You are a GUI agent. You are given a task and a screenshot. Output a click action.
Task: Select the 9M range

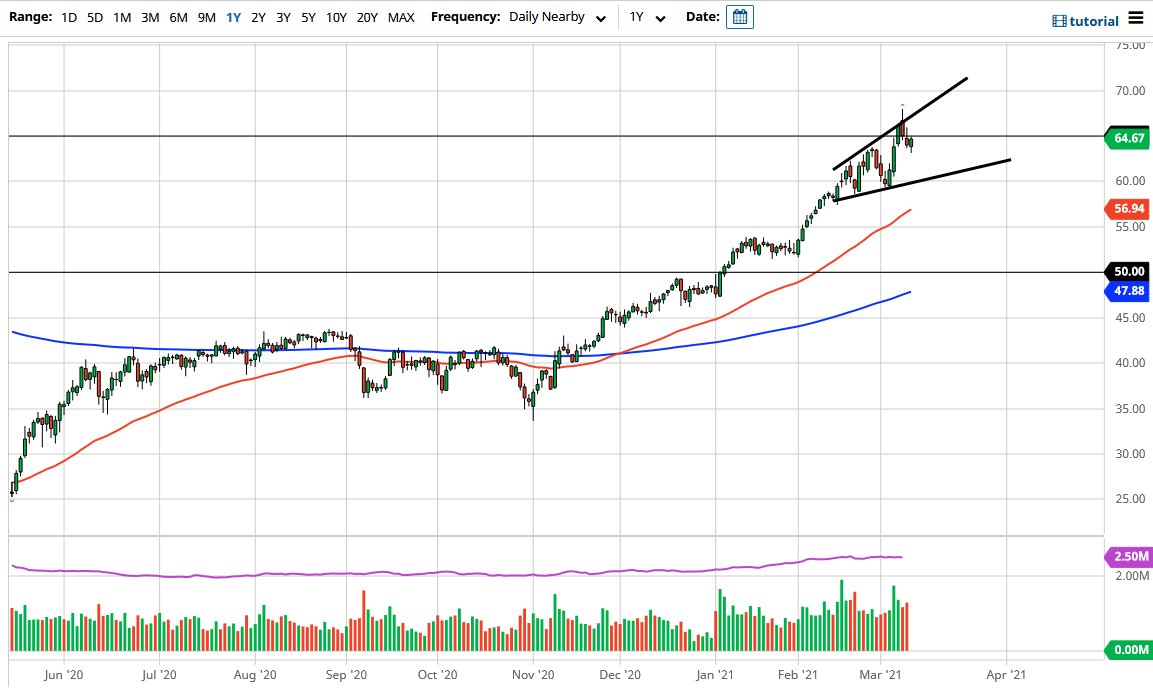[x=205, y=17]
